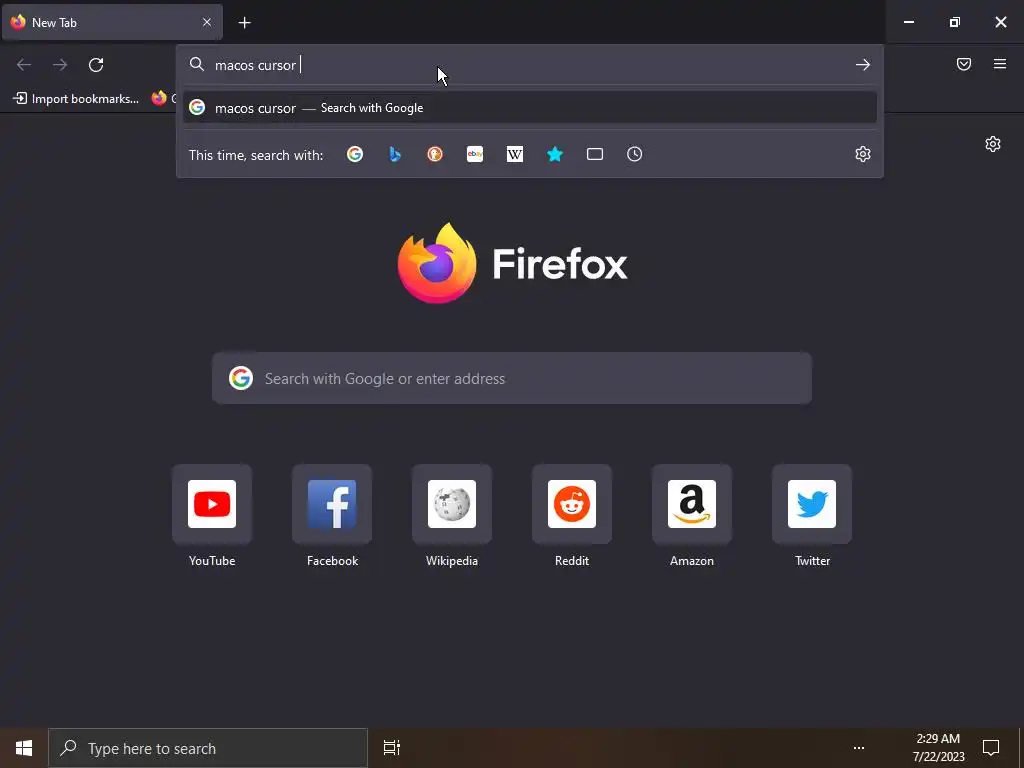Viewport: 1024px width, 768px height.
Task: Click the Go arrow in address bar
Action: [x=863, y=65]
